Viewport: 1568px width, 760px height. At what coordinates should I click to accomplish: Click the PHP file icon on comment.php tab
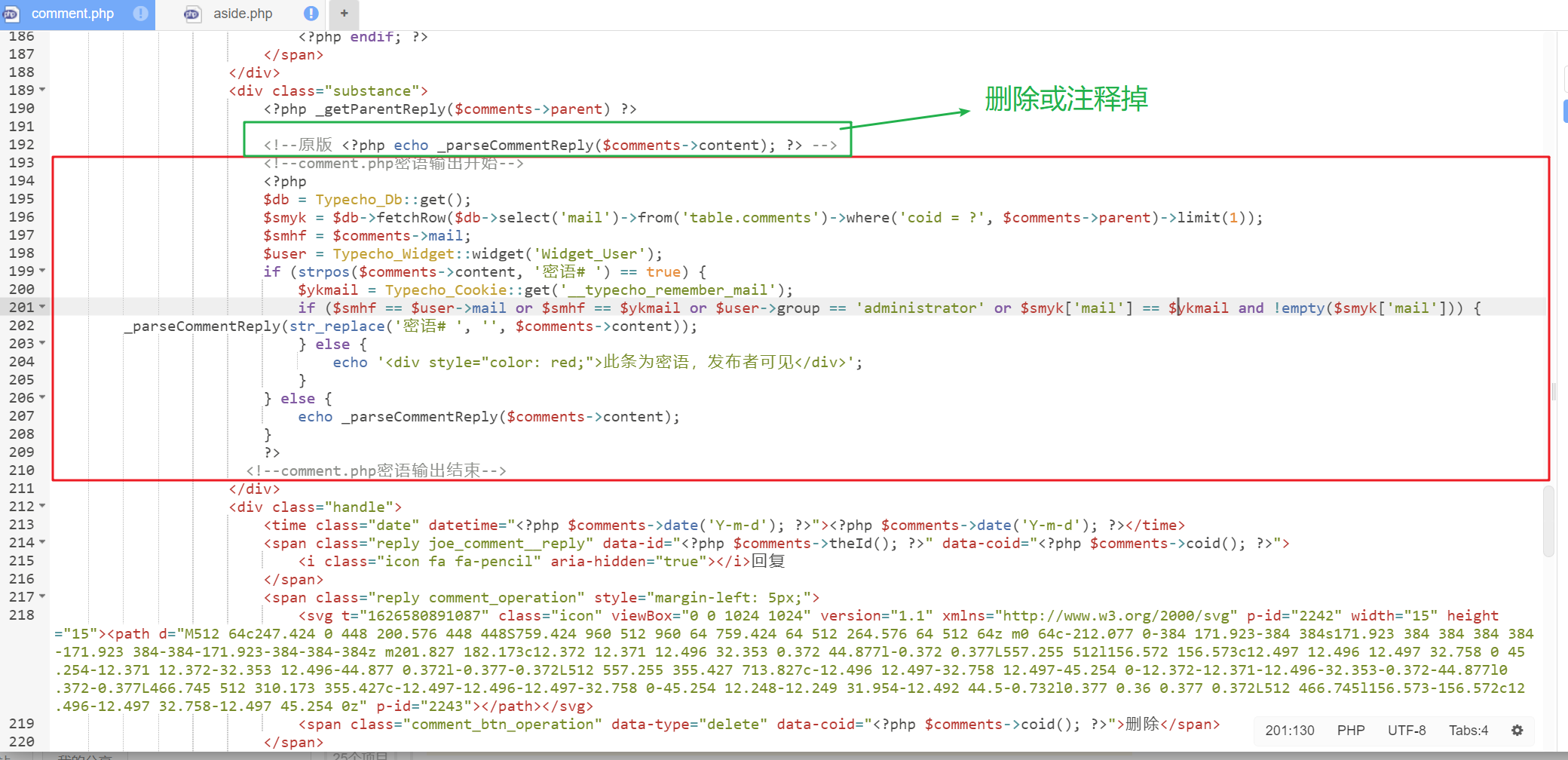(11, 14)
